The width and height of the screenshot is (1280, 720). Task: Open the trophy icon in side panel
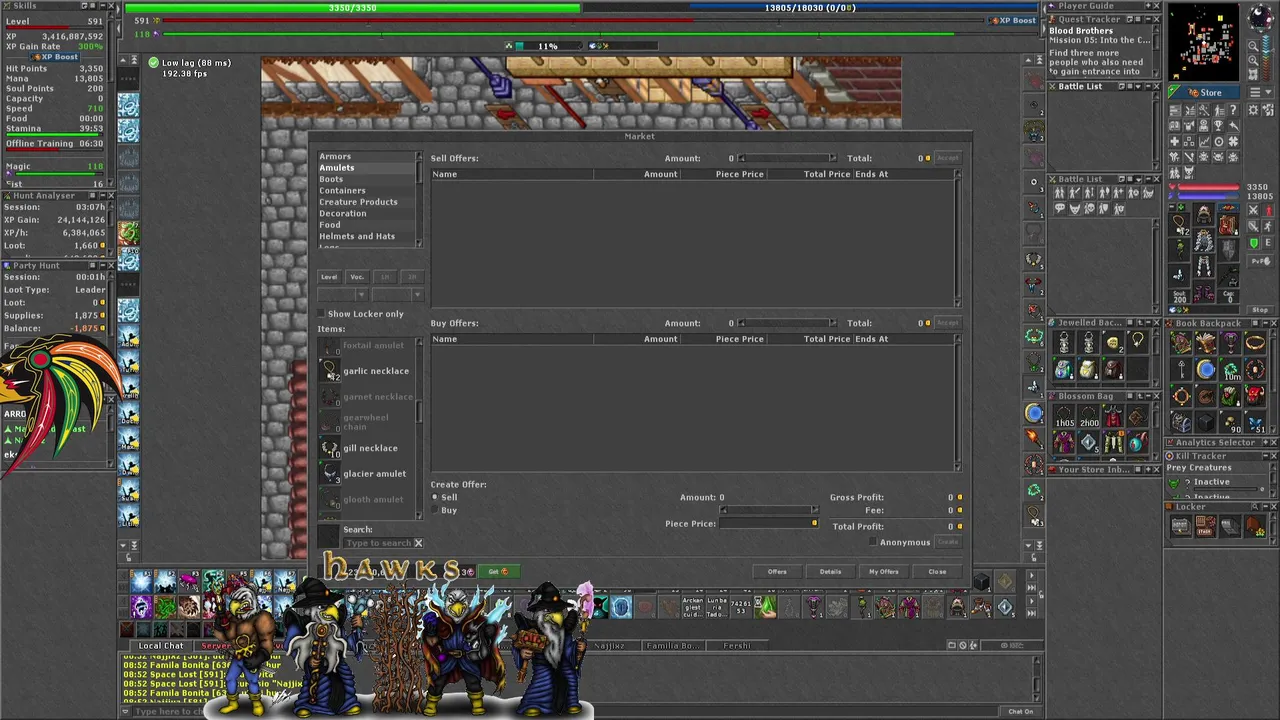[x=1218, y=126]
